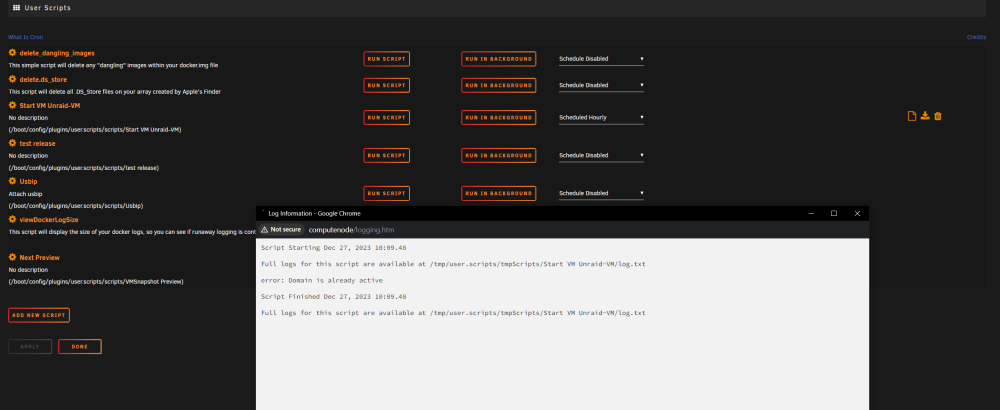This screenshot has height=410, width=1000.
Task: Maximize the Log Information Chrome window
Action: point(834,214)
